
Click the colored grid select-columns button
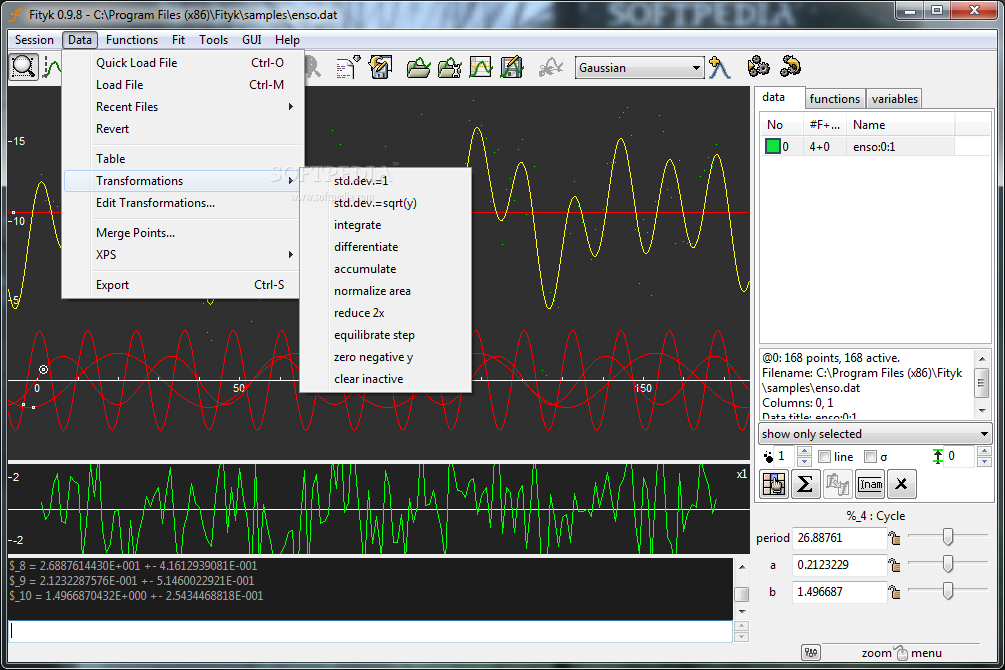click(x=774, y=484)
